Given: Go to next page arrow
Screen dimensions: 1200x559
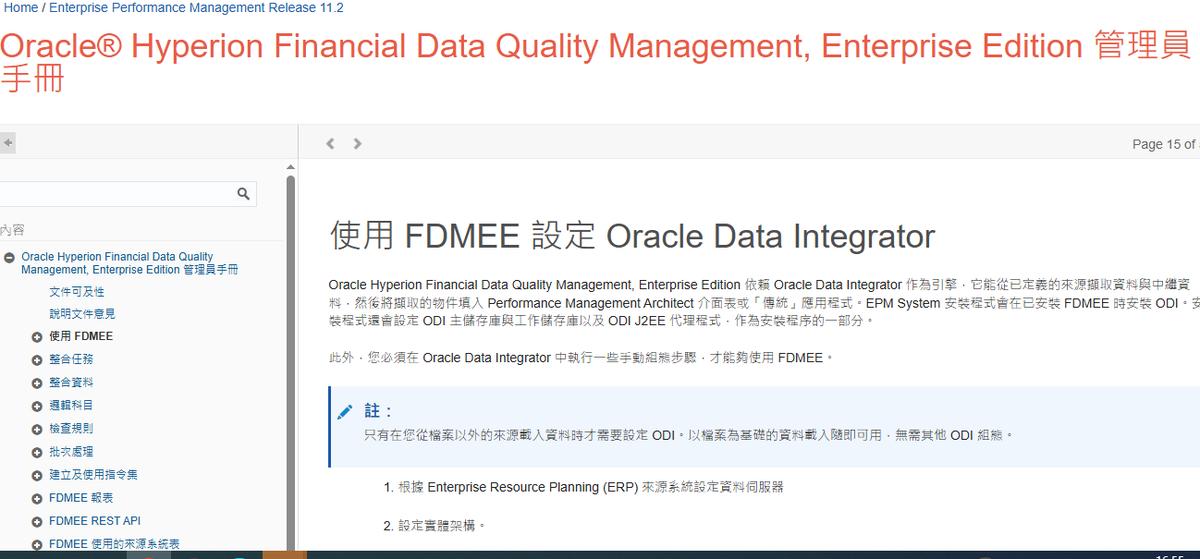Looking at the screenshot, I should (x=357, y=144).
